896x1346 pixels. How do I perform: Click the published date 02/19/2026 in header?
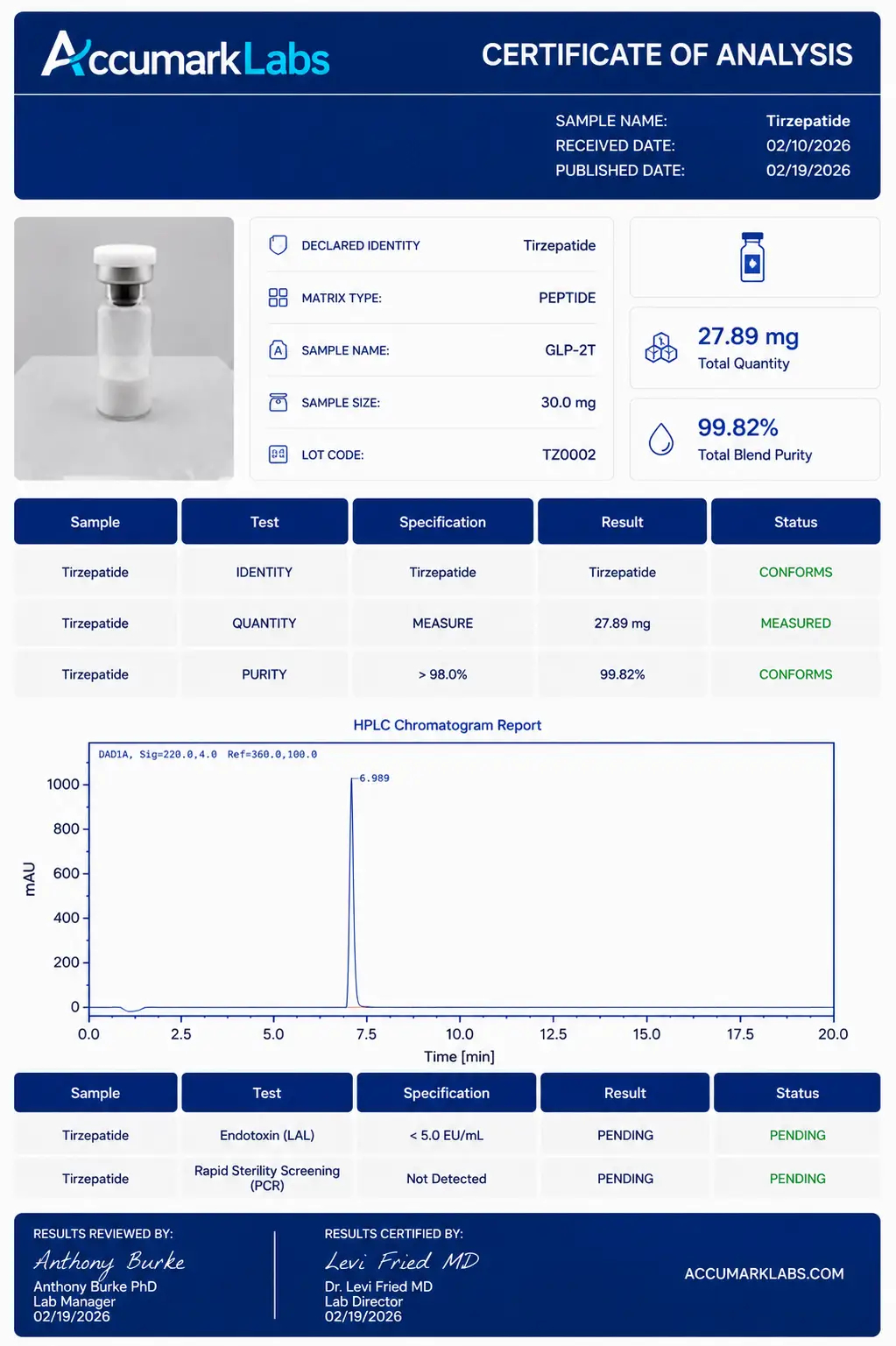808,170
